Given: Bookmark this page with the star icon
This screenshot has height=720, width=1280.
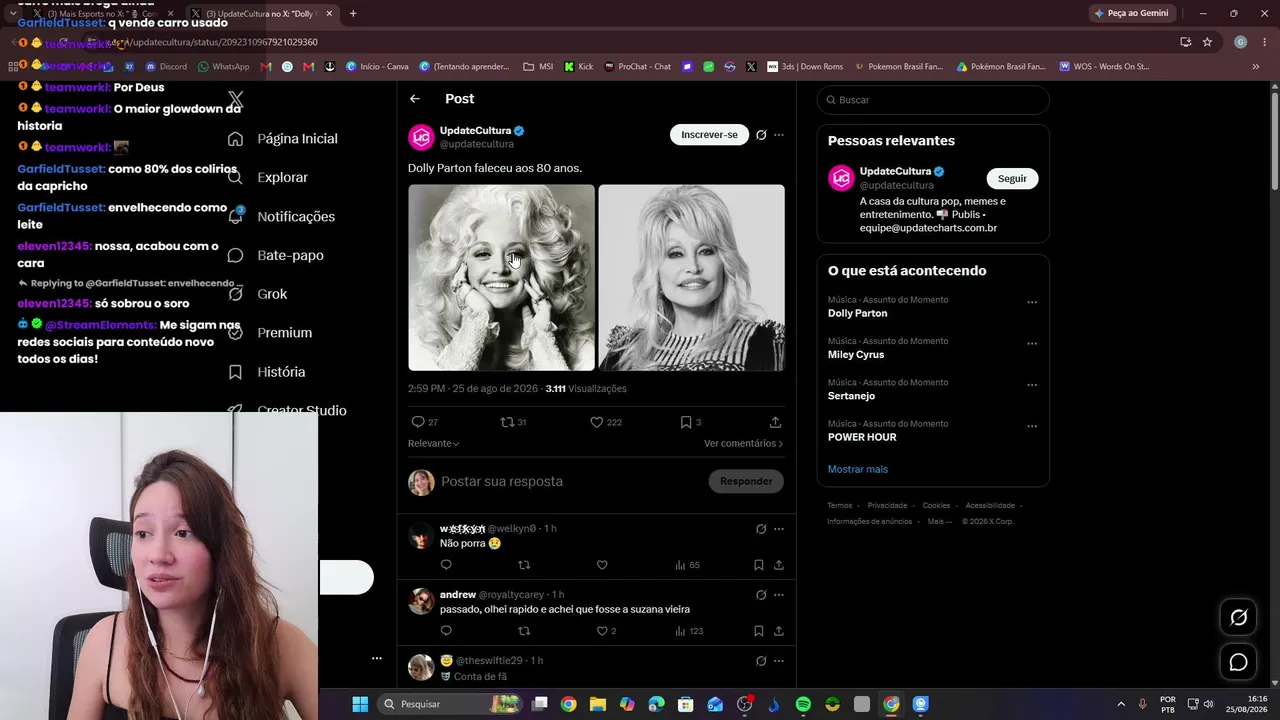Looking at the screenshot, I should tap(1207, 42).
